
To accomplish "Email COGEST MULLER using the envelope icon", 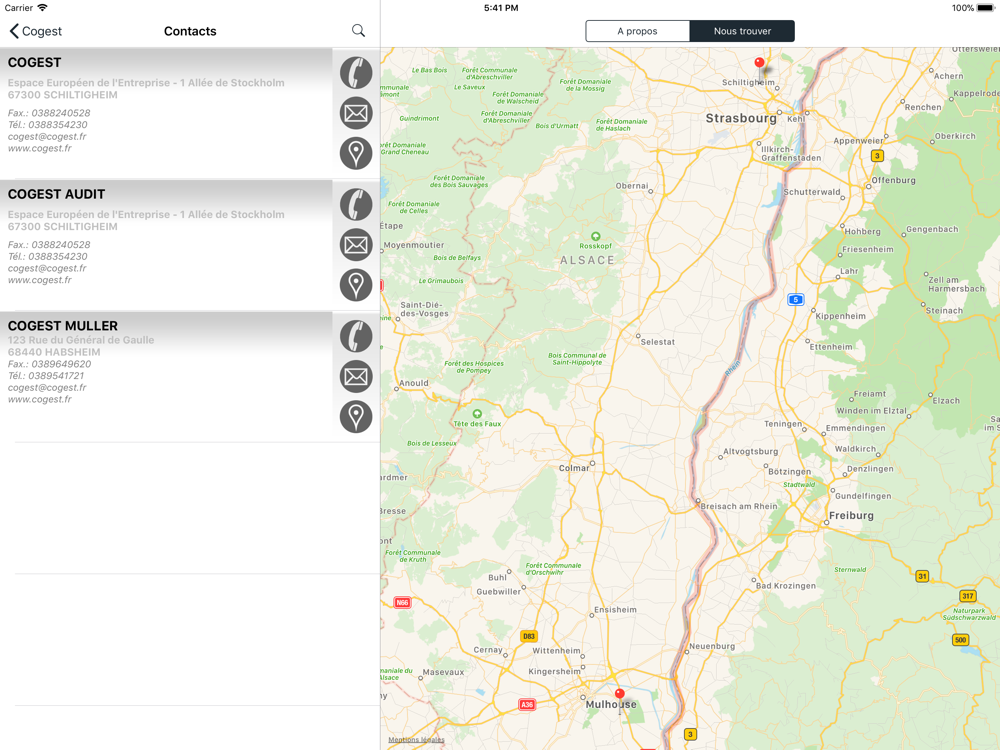I will pyautogui.click(x=356, y=376).
